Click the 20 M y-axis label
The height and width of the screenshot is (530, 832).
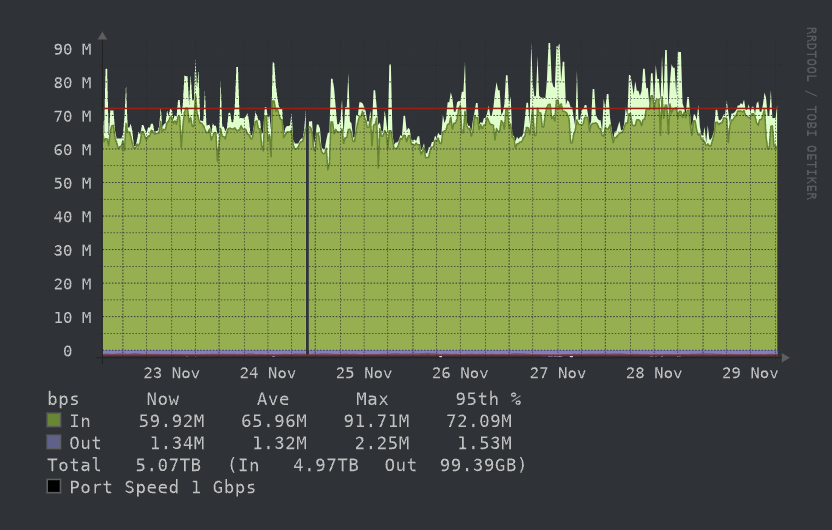point(72,284)
